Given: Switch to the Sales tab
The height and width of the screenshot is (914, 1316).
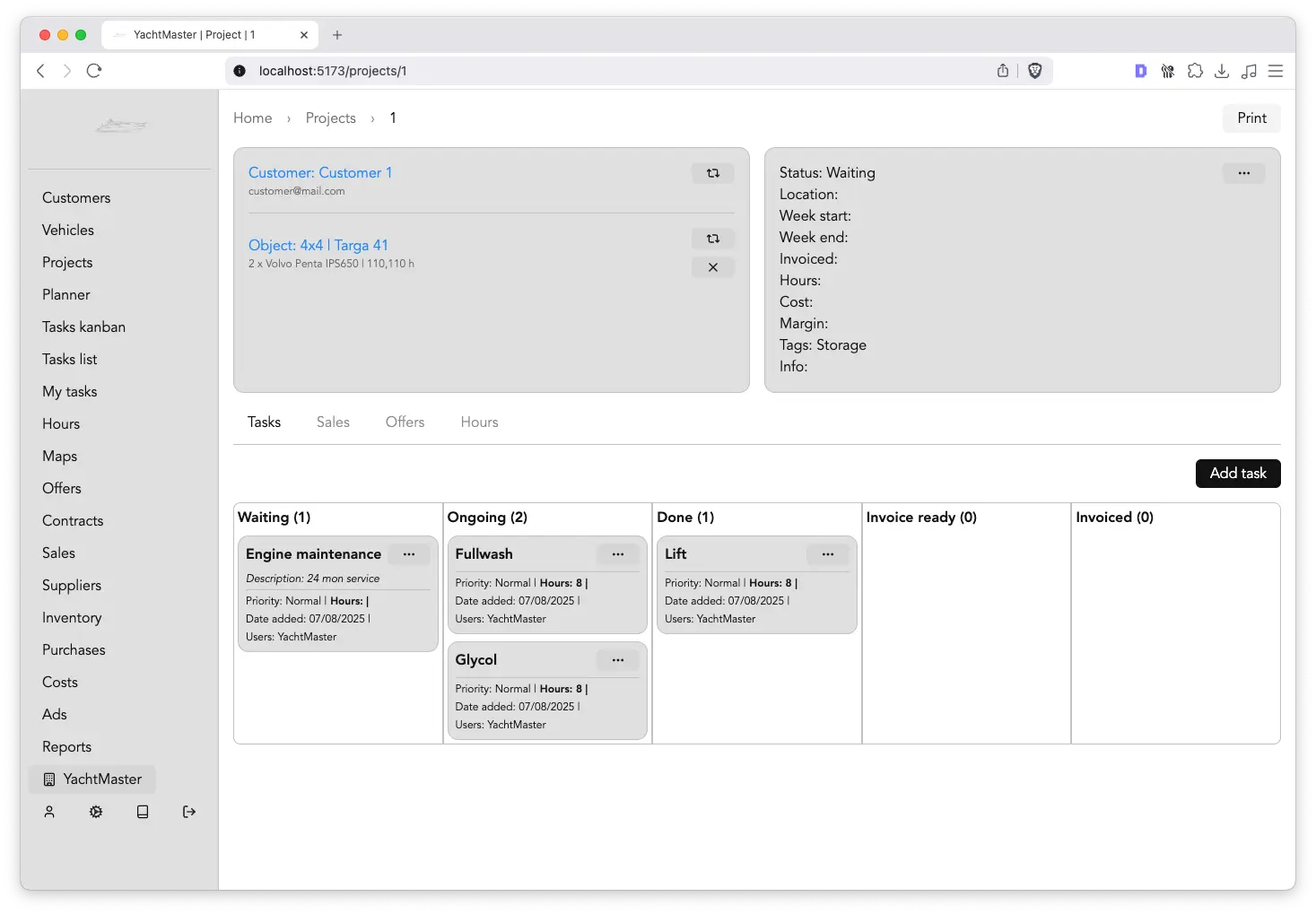Looking at the screenshot, I should [333, 422].
